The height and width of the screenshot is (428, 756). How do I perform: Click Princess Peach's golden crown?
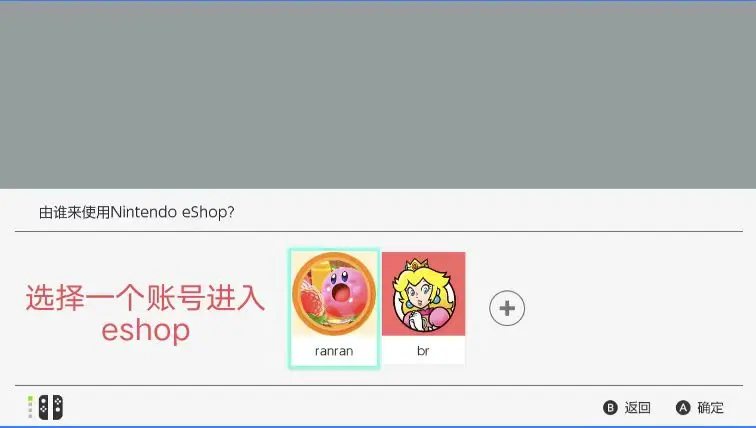pos(415,265)
